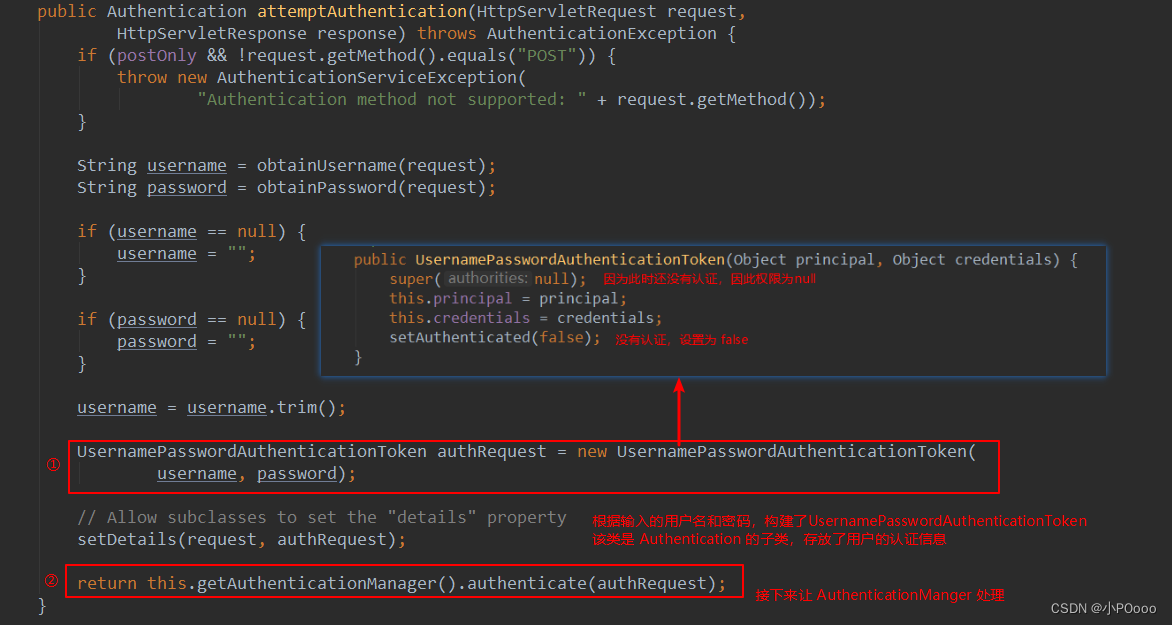Click the new keyword before UsernamePasswordAuthenticationToken
Viewport: 1172px width, 625px height.
[592, 452]
